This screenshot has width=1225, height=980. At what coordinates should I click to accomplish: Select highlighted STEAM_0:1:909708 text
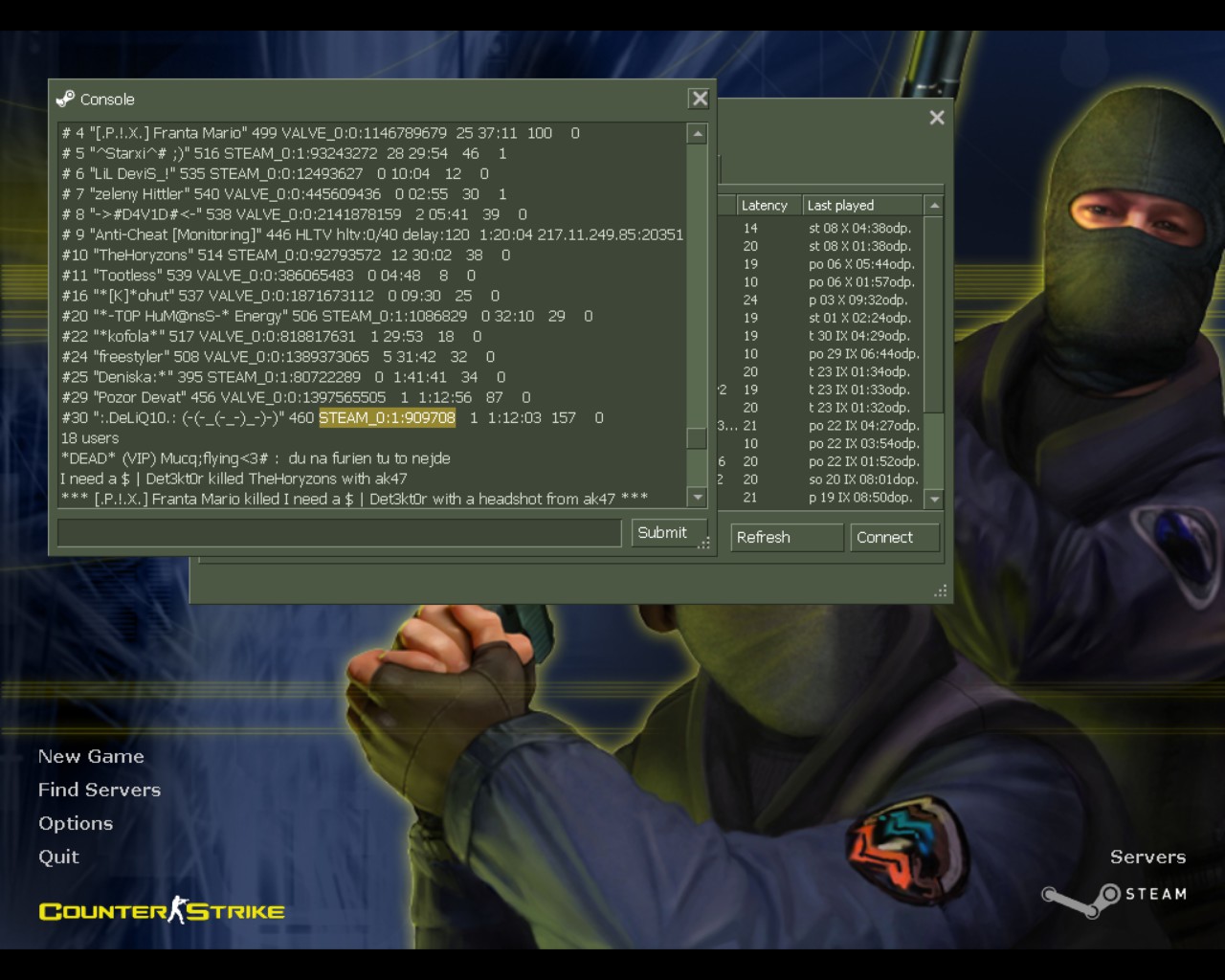[387, 417]
